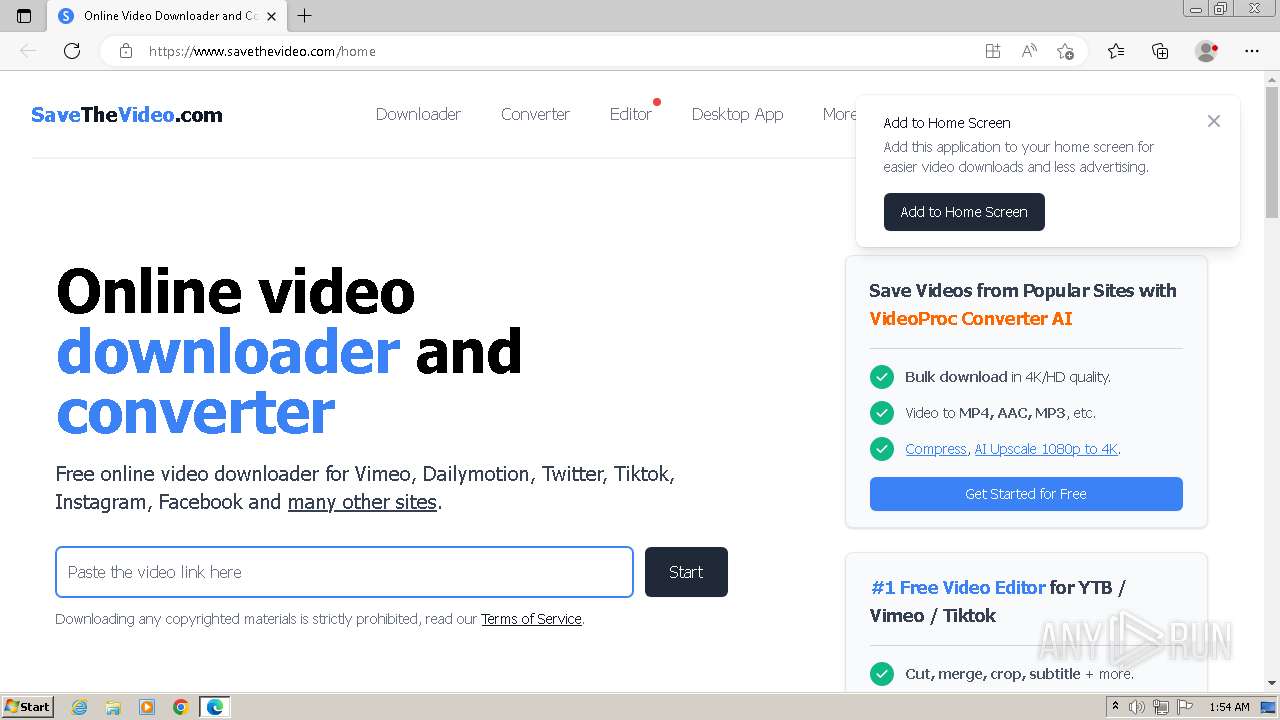
Task: Open the Desktop App menu item
Action: tap(737, 114)
